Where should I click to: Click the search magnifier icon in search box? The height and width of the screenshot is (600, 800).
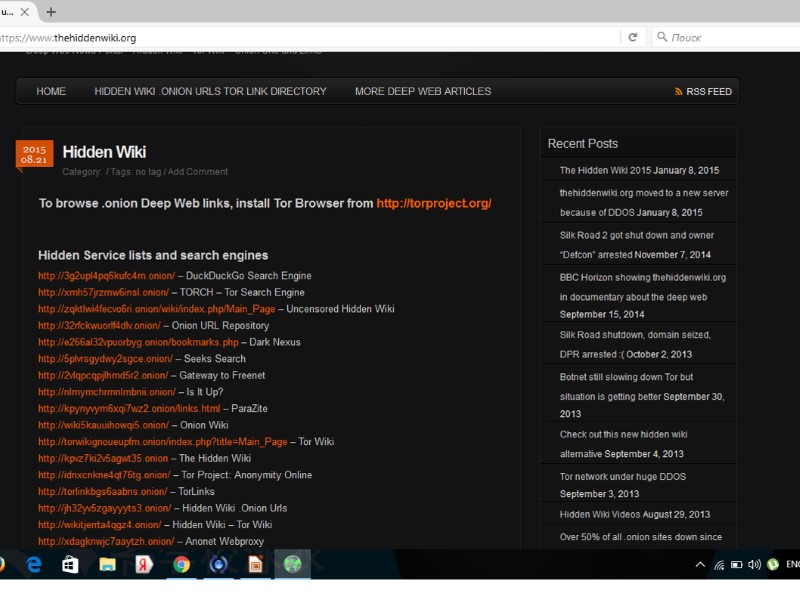click(662, 37)
